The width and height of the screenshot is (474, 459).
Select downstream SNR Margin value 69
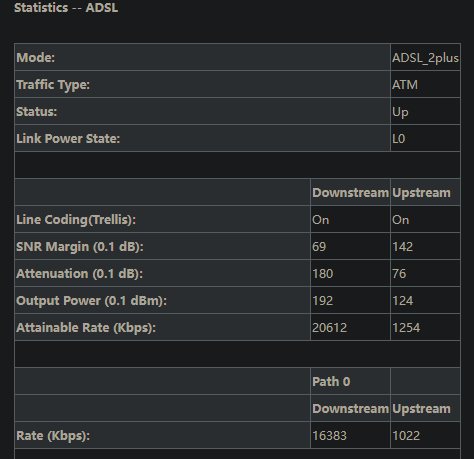[x=319, y=247]
